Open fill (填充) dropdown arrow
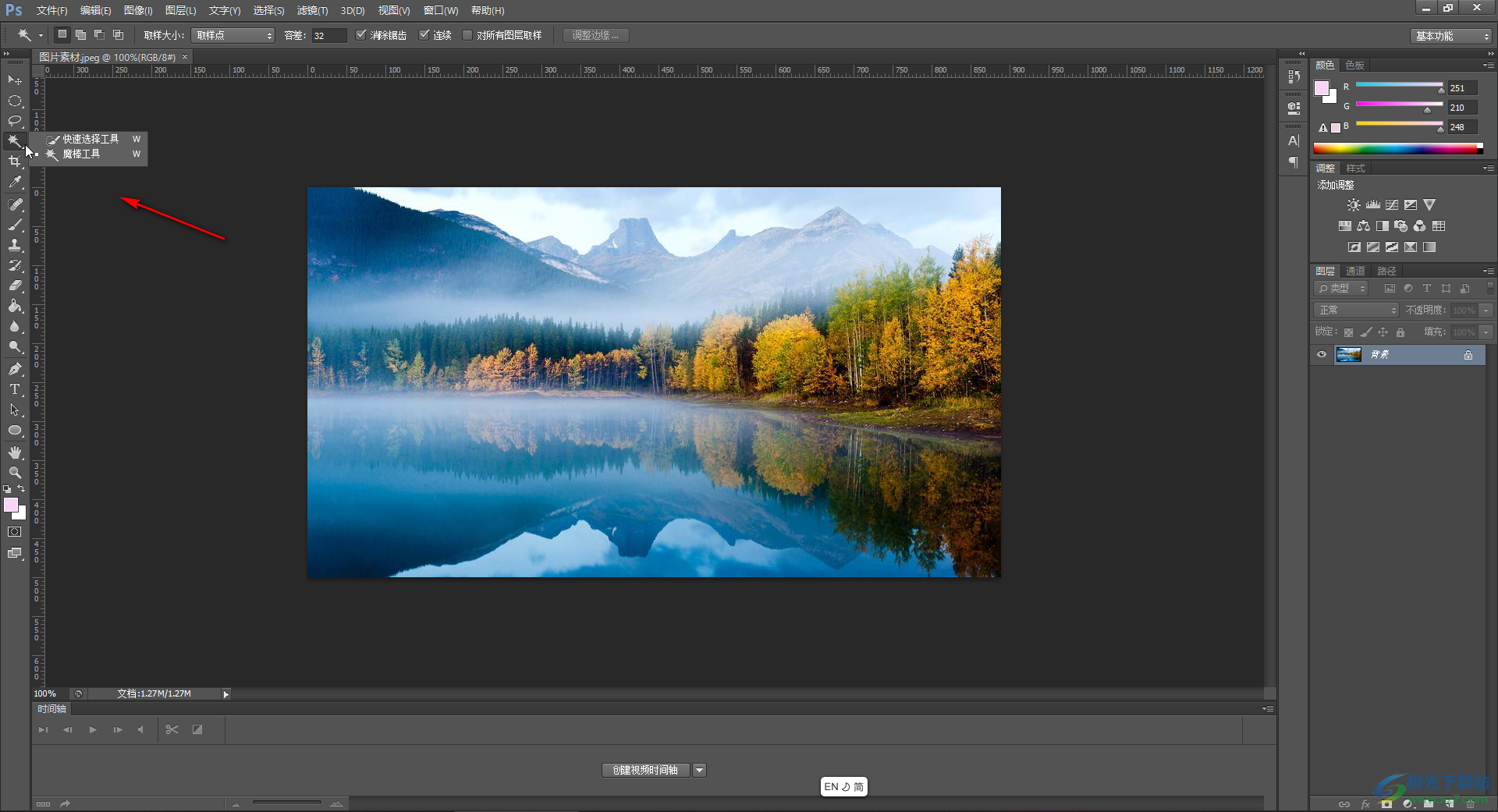The image size is (1498, 812). click(x=1486, y=332)
